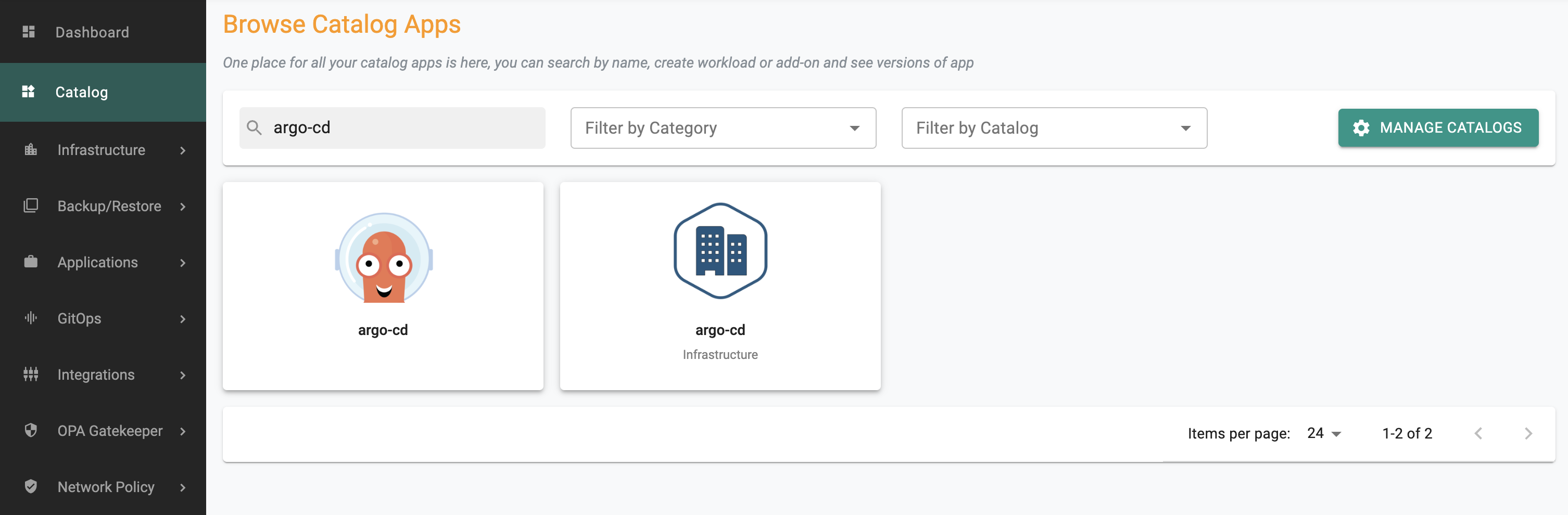This screenshot has width=1568, height=515.
Task: Expand the OPA Gatekeeper chevron
Action: coord(183,431)
